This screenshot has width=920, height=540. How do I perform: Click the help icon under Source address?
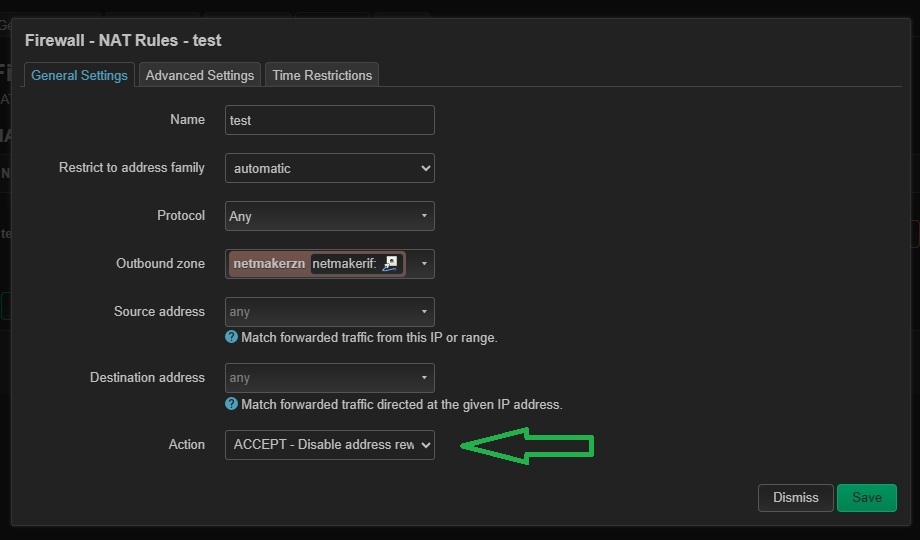[x=232, y=337]
